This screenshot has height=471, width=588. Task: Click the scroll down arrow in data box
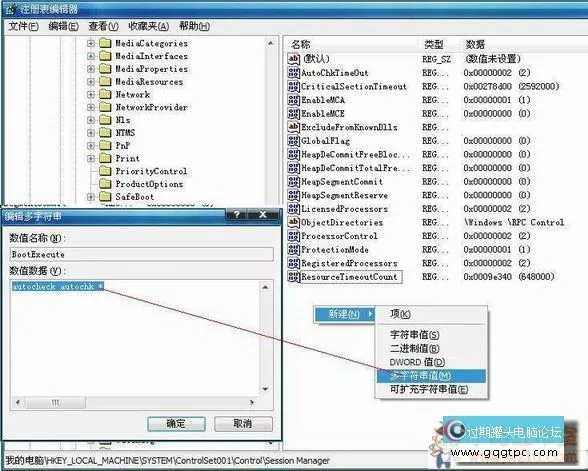coord(266,389)
